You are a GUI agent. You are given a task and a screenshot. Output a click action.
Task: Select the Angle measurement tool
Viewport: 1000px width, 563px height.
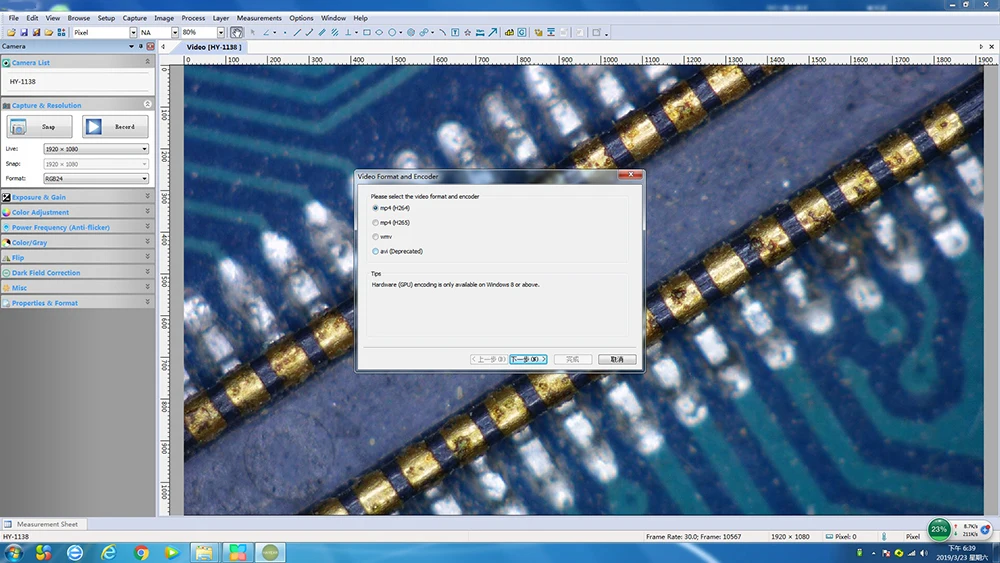(x=267, y=32)
